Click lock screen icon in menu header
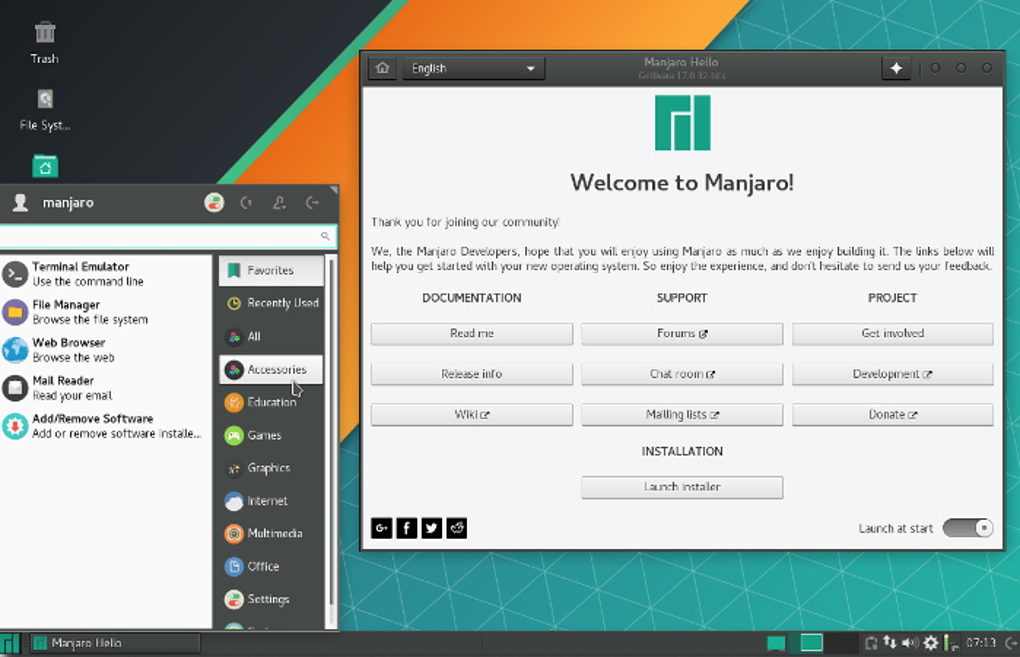Image resolution: width=1020 pixels, height=657 pixels. point(246,203)
